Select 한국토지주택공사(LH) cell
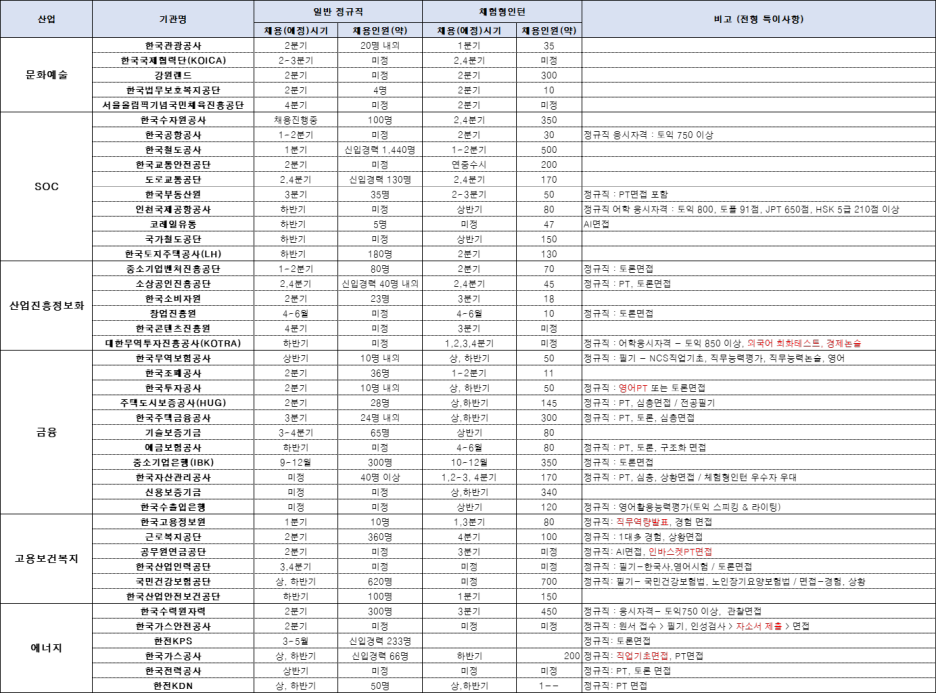This screenshot has width=936, height=693. (x=173, y=254)
